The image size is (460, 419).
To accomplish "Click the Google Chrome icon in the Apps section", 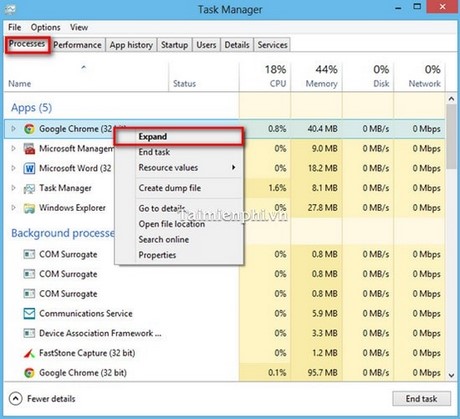I will pyautogui.click(x=29, y=129).
